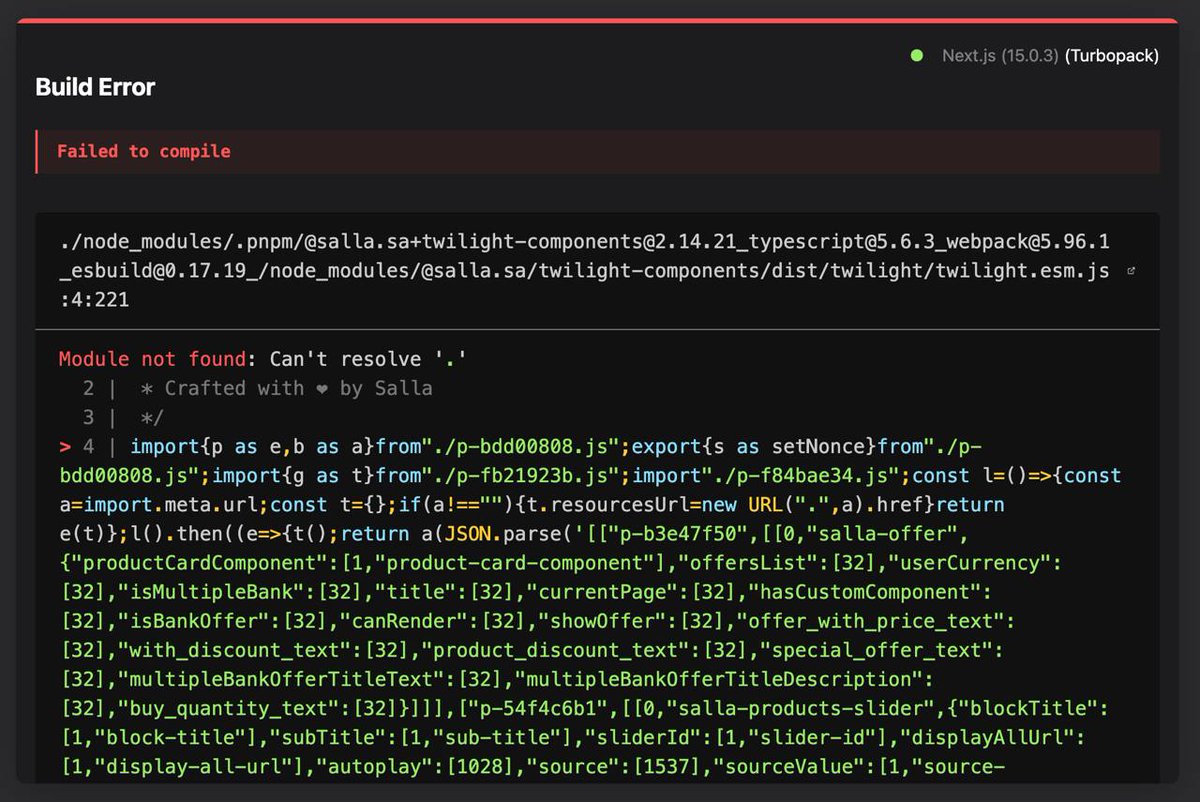
Task: Click code line 2 "Crafted with ❤ by Salla"
Action: [286, 388]
